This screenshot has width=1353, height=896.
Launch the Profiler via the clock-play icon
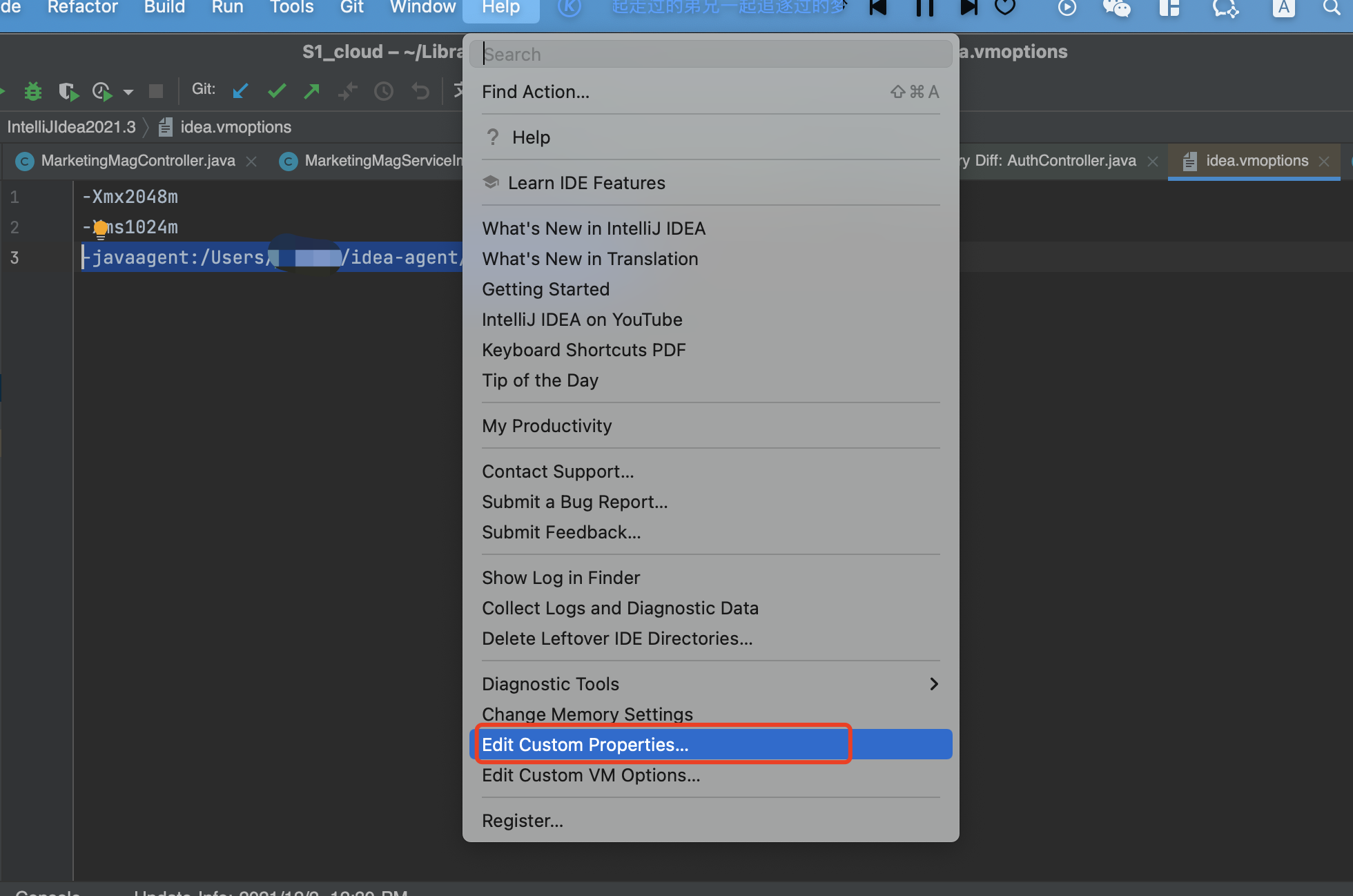101,90
